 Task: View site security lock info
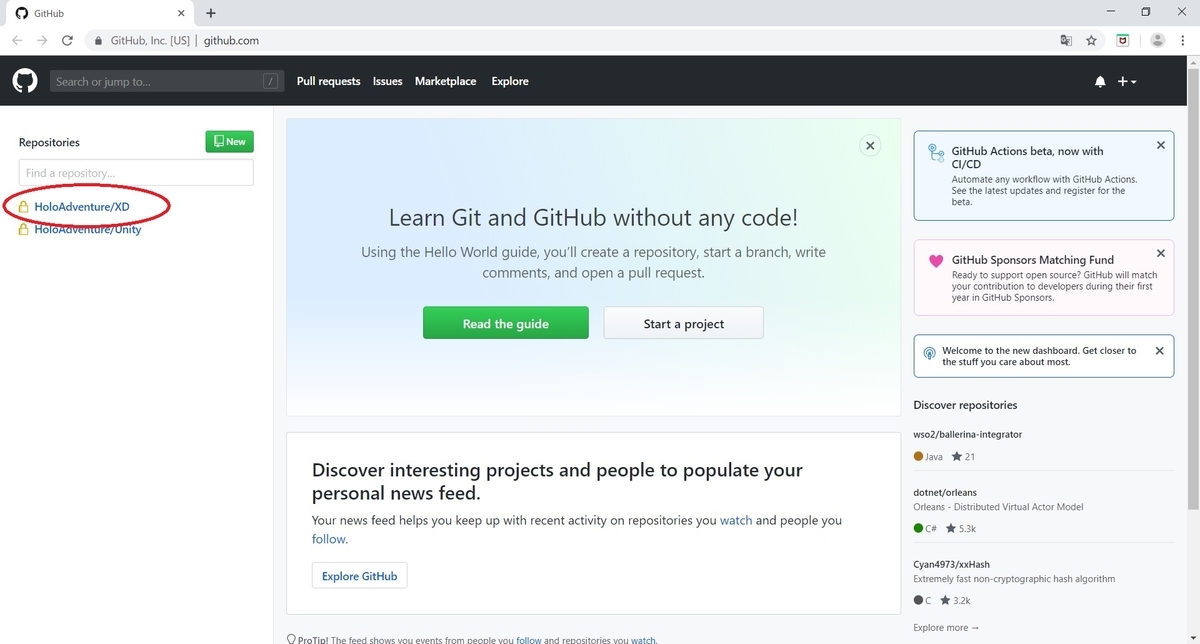[x=98, y=41]
